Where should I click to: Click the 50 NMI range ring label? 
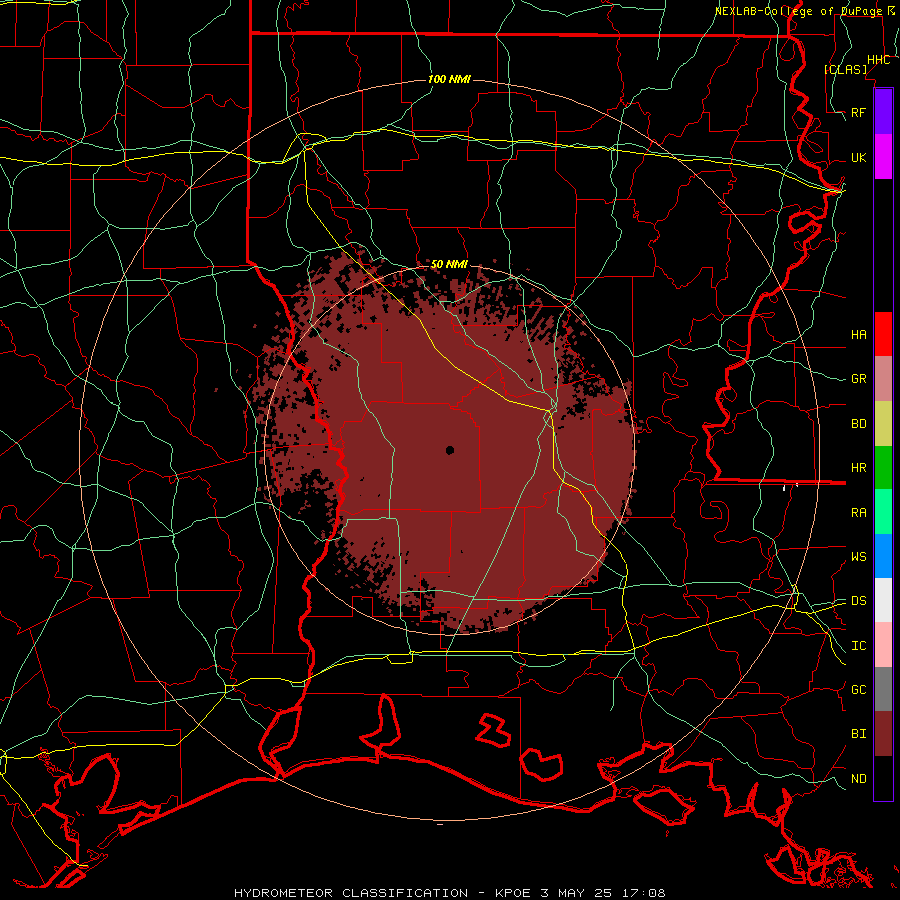(449, 264)
